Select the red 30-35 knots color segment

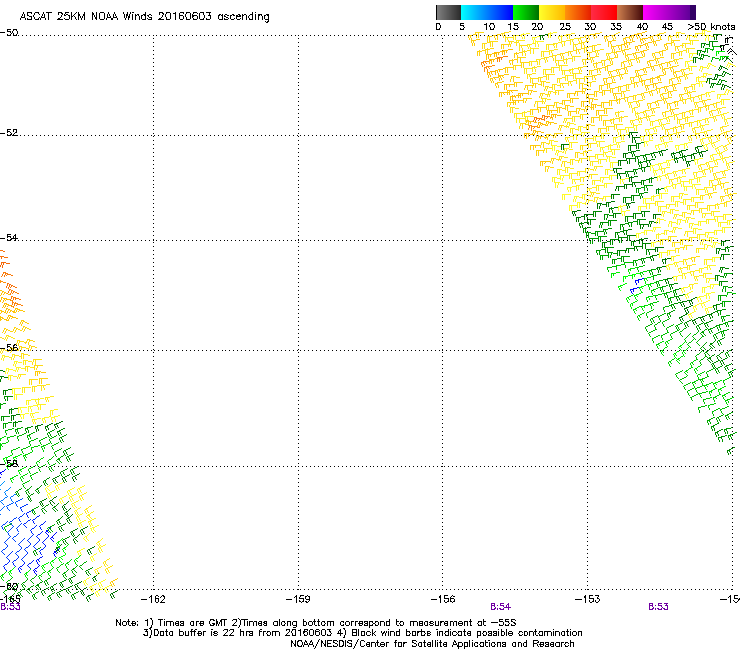[604, 12]
